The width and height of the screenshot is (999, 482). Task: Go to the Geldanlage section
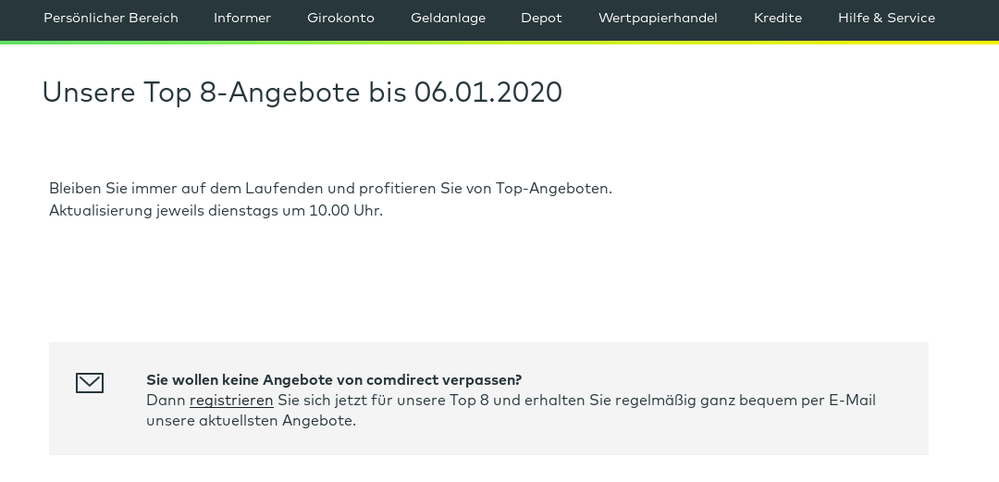(448, 18)
